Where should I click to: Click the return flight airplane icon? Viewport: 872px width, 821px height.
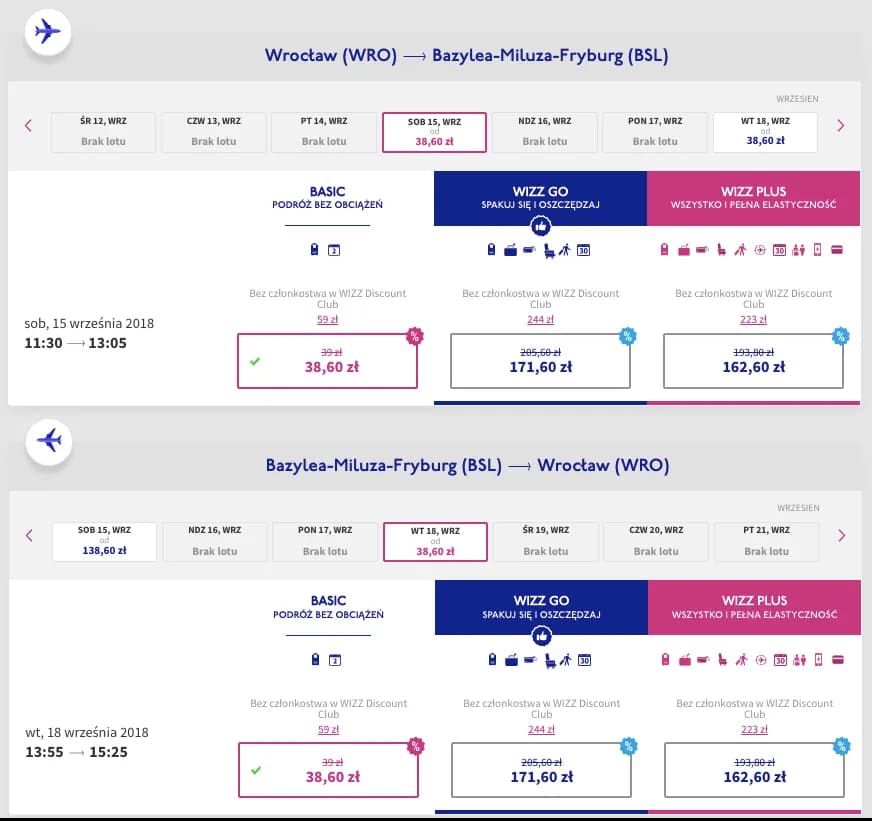(47, 440)
